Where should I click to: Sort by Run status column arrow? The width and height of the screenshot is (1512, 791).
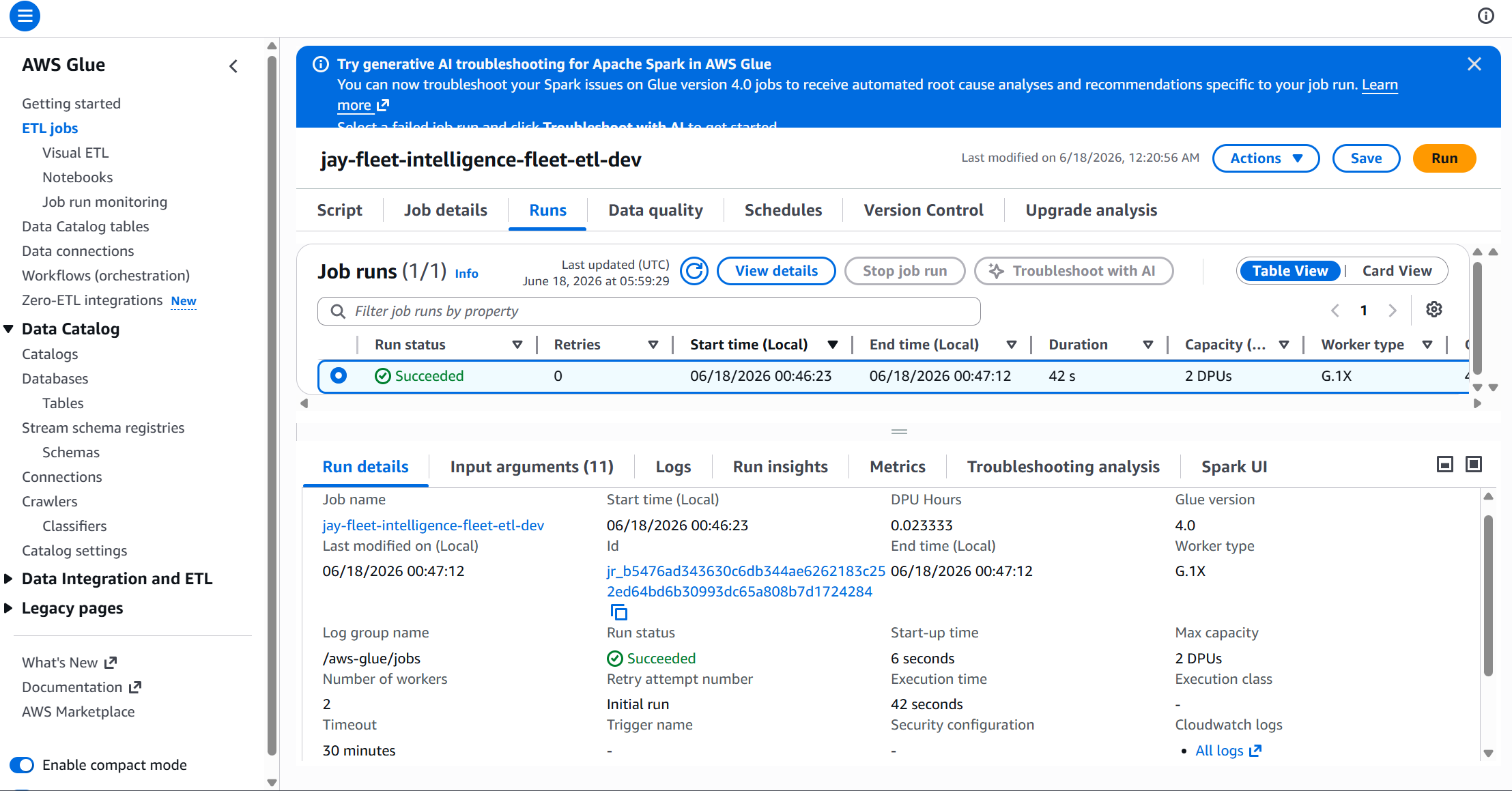(517, 345)
